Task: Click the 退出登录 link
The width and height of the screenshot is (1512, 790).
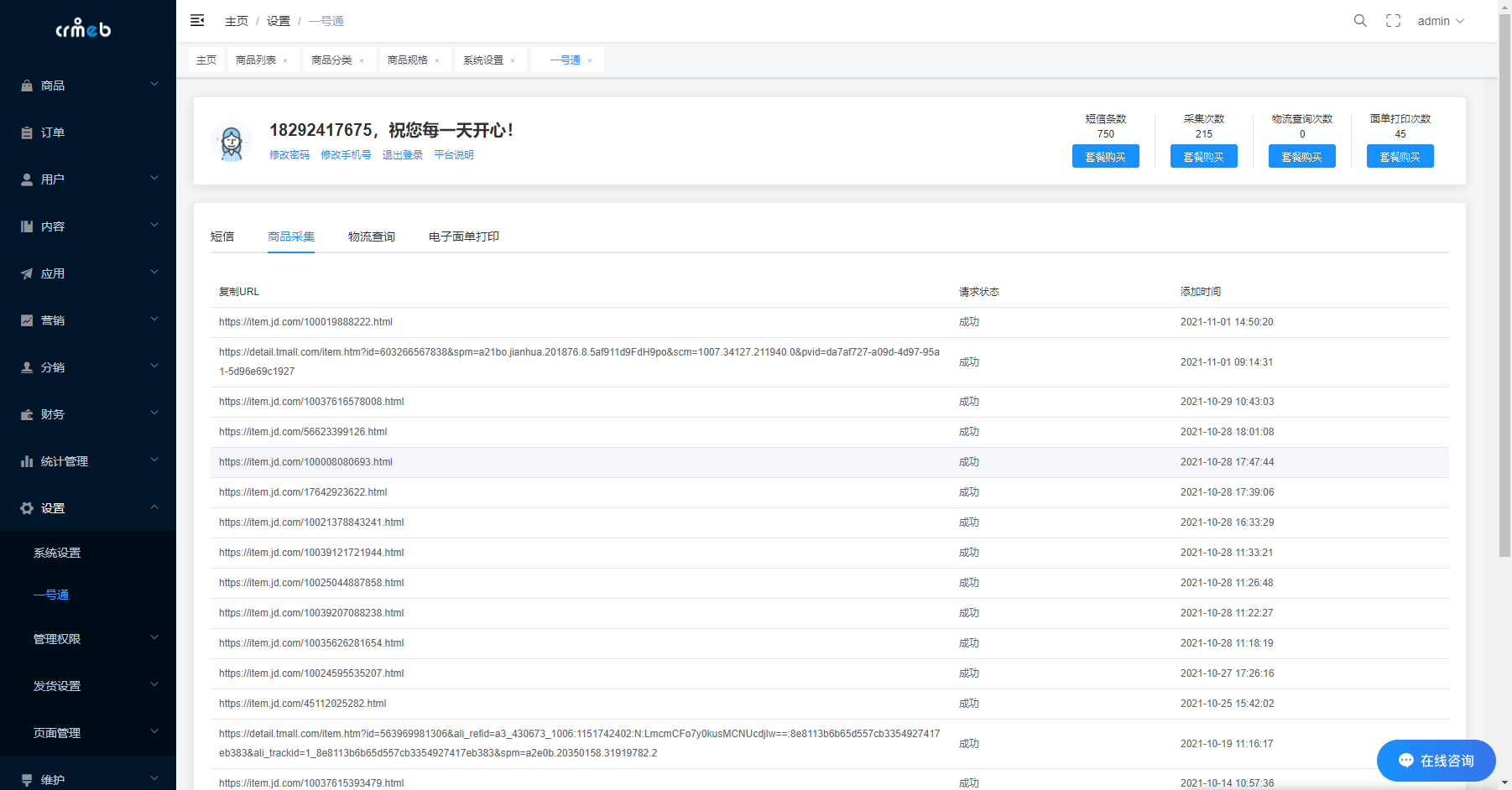Action: [x=403, y=155]
